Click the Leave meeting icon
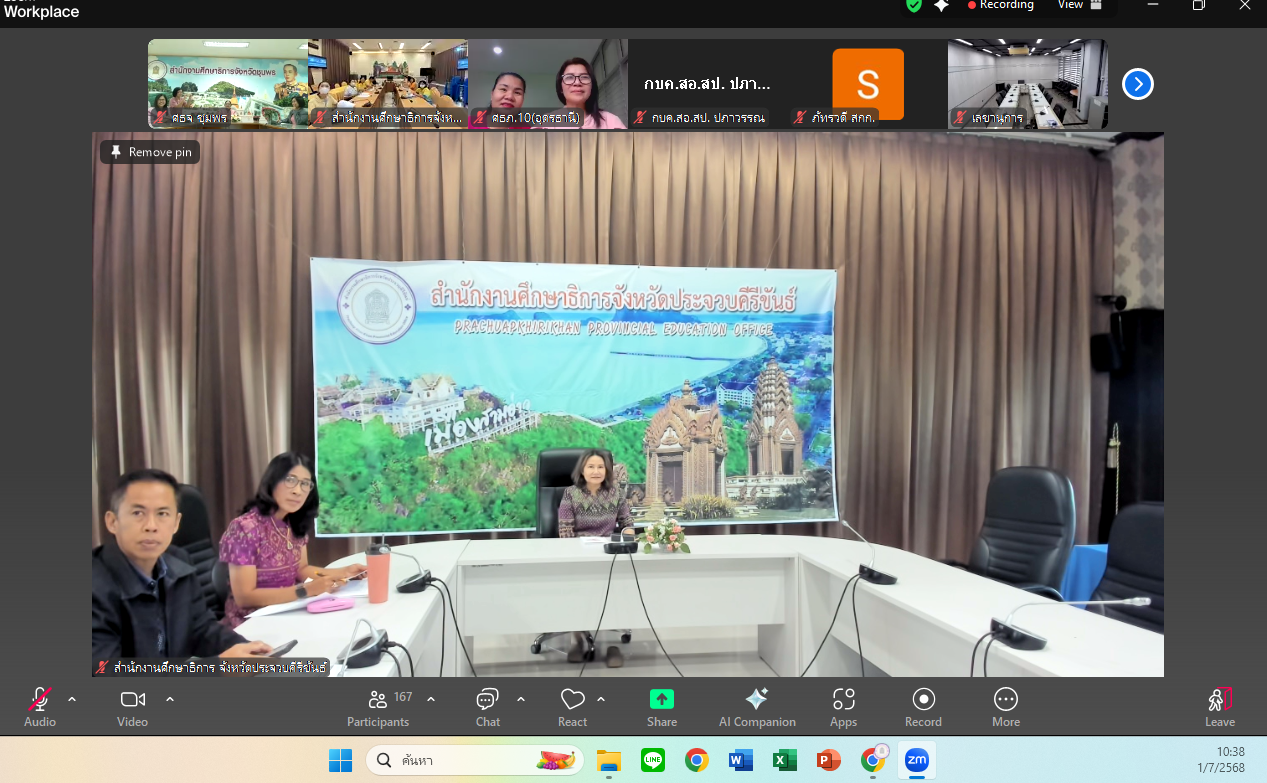Viewport: 1267px width, 783px height. click(x=1220, y=699)
